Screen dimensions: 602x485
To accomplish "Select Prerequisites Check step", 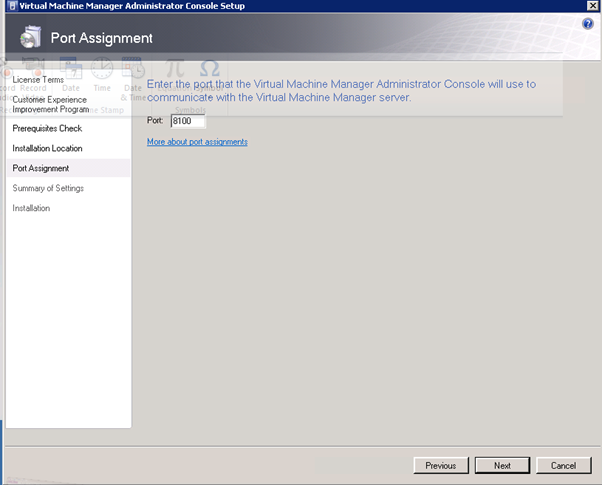I will pos(47,128).
